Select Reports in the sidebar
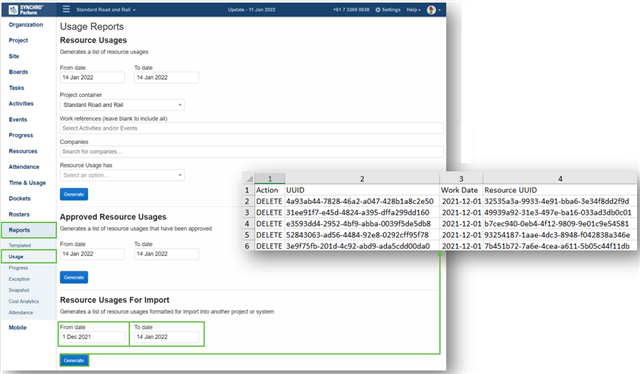 [x=29, y=230]
